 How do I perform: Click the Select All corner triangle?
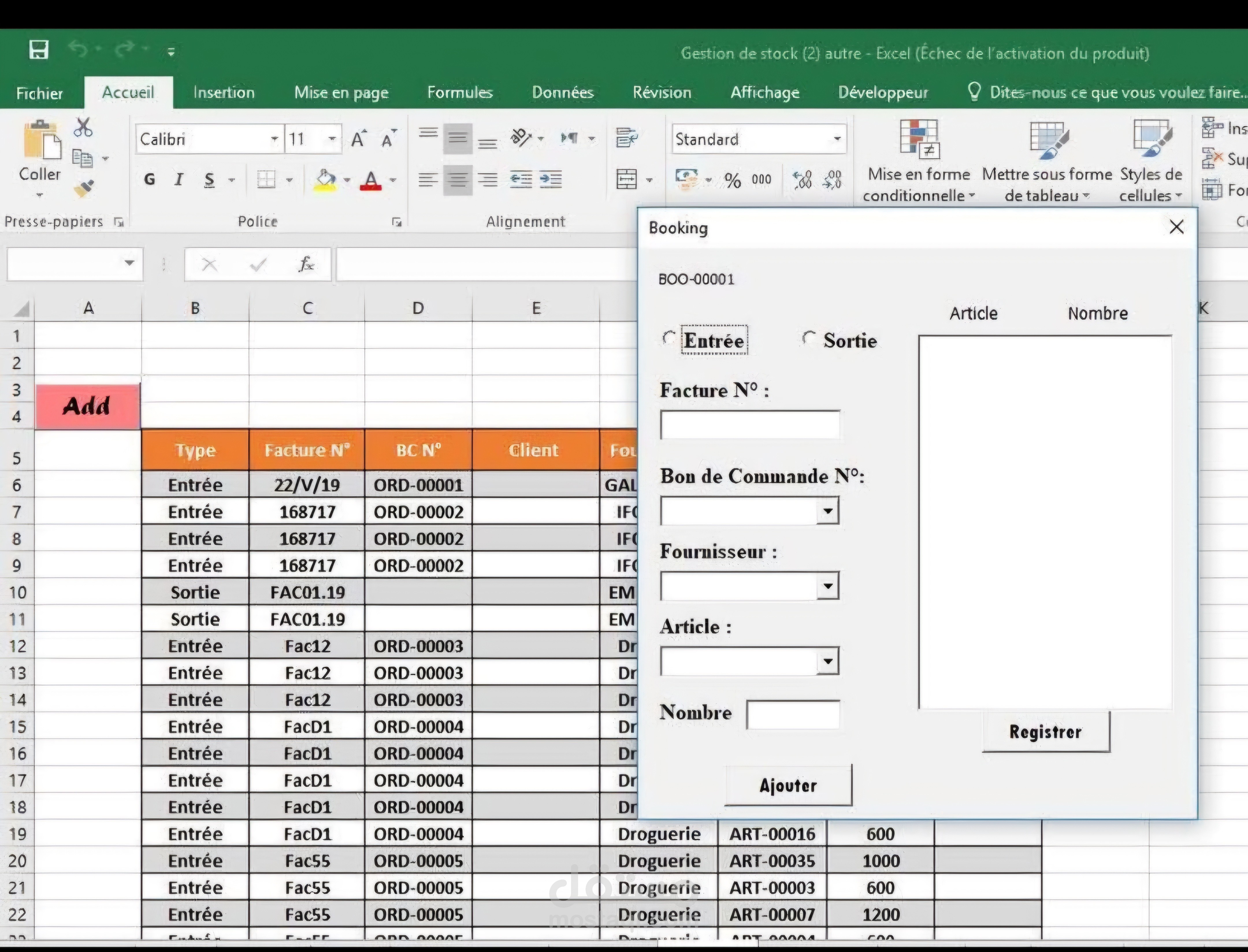[x=21, y=309]
